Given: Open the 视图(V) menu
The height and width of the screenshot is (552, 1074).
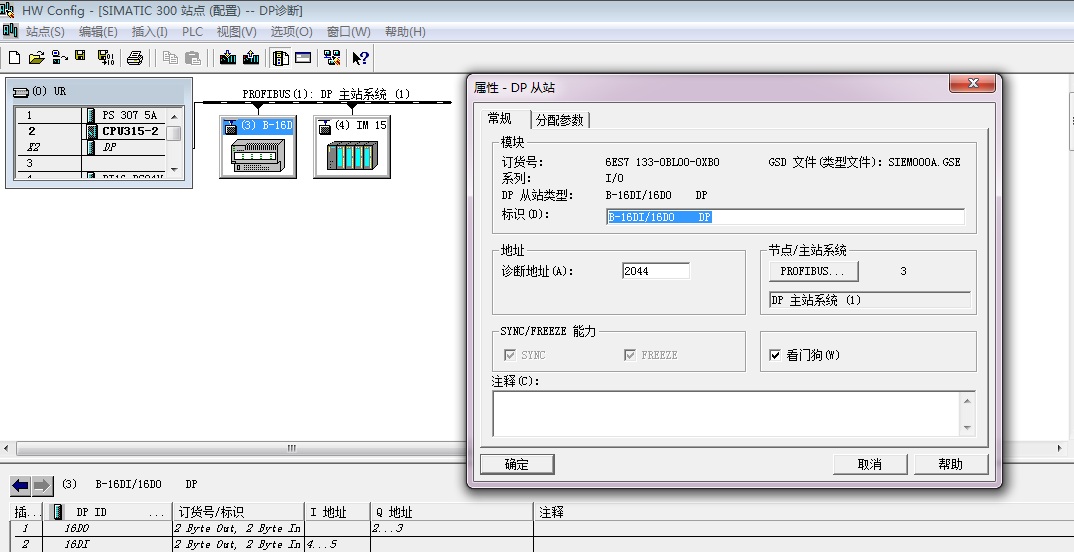Looking at the screenshot, I should (236, 32).
